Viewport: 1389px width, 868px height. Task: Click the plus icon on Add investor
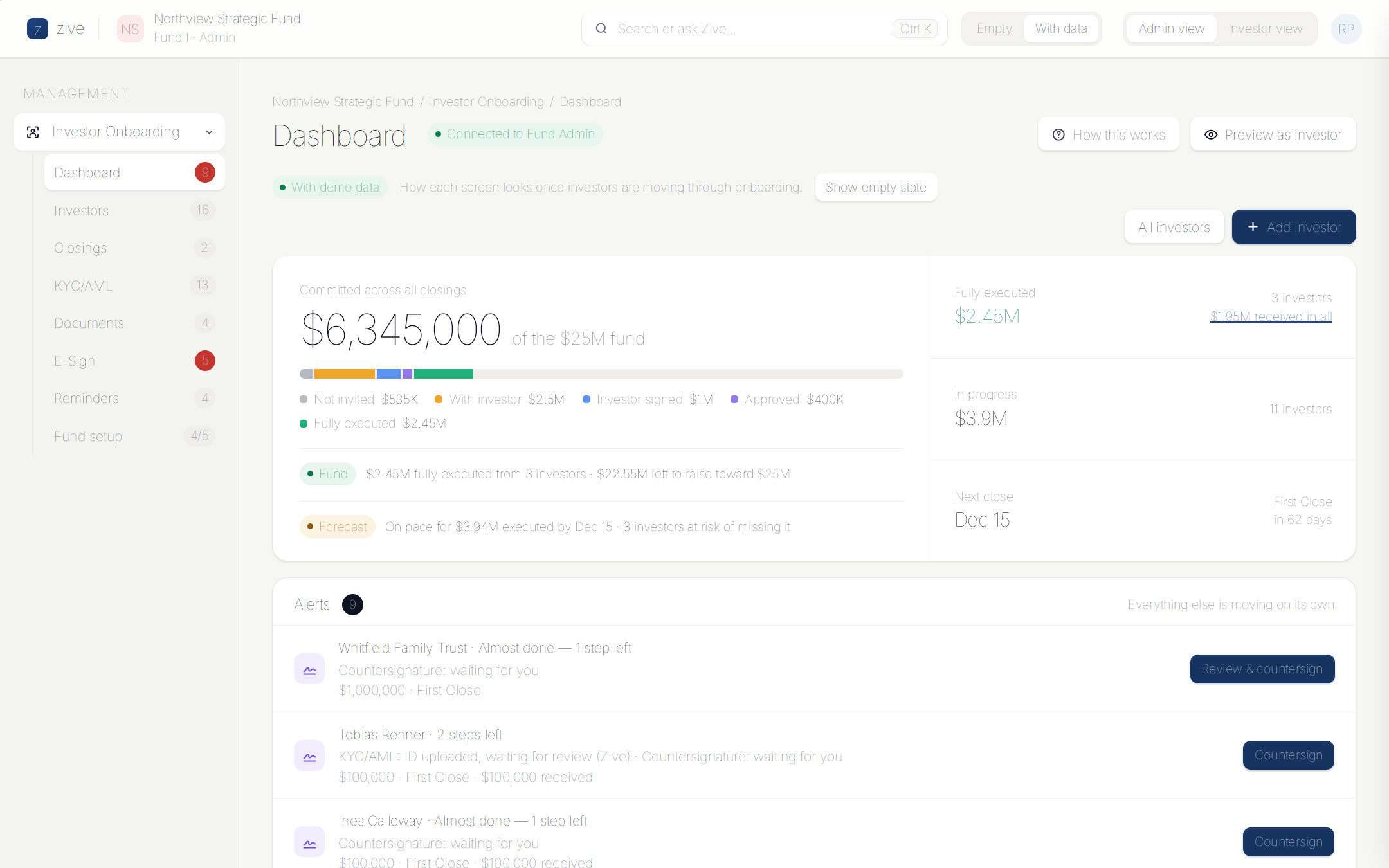1253,227
